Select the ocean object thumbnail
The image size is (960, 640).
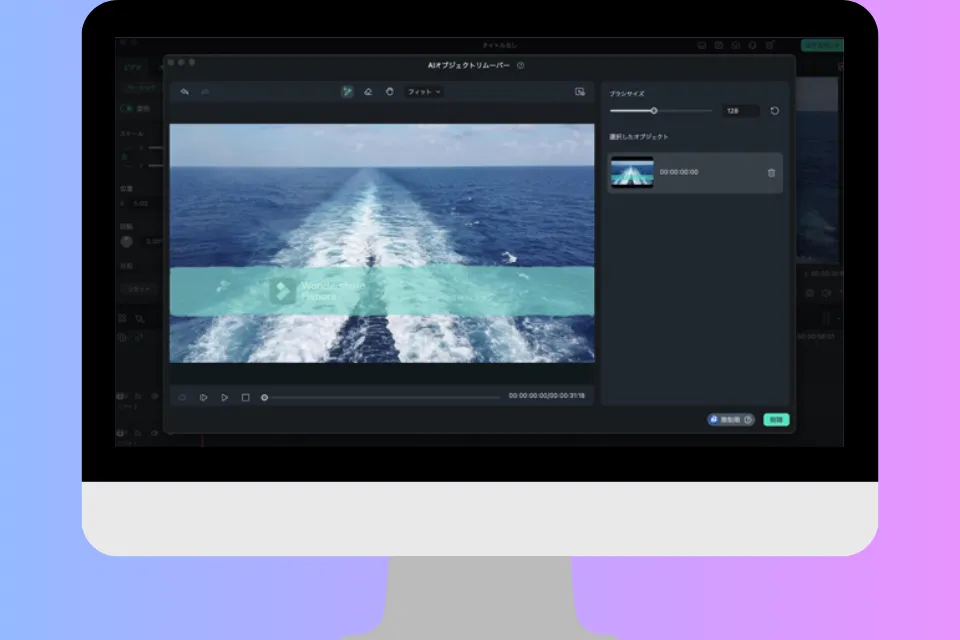pos(632,173)
